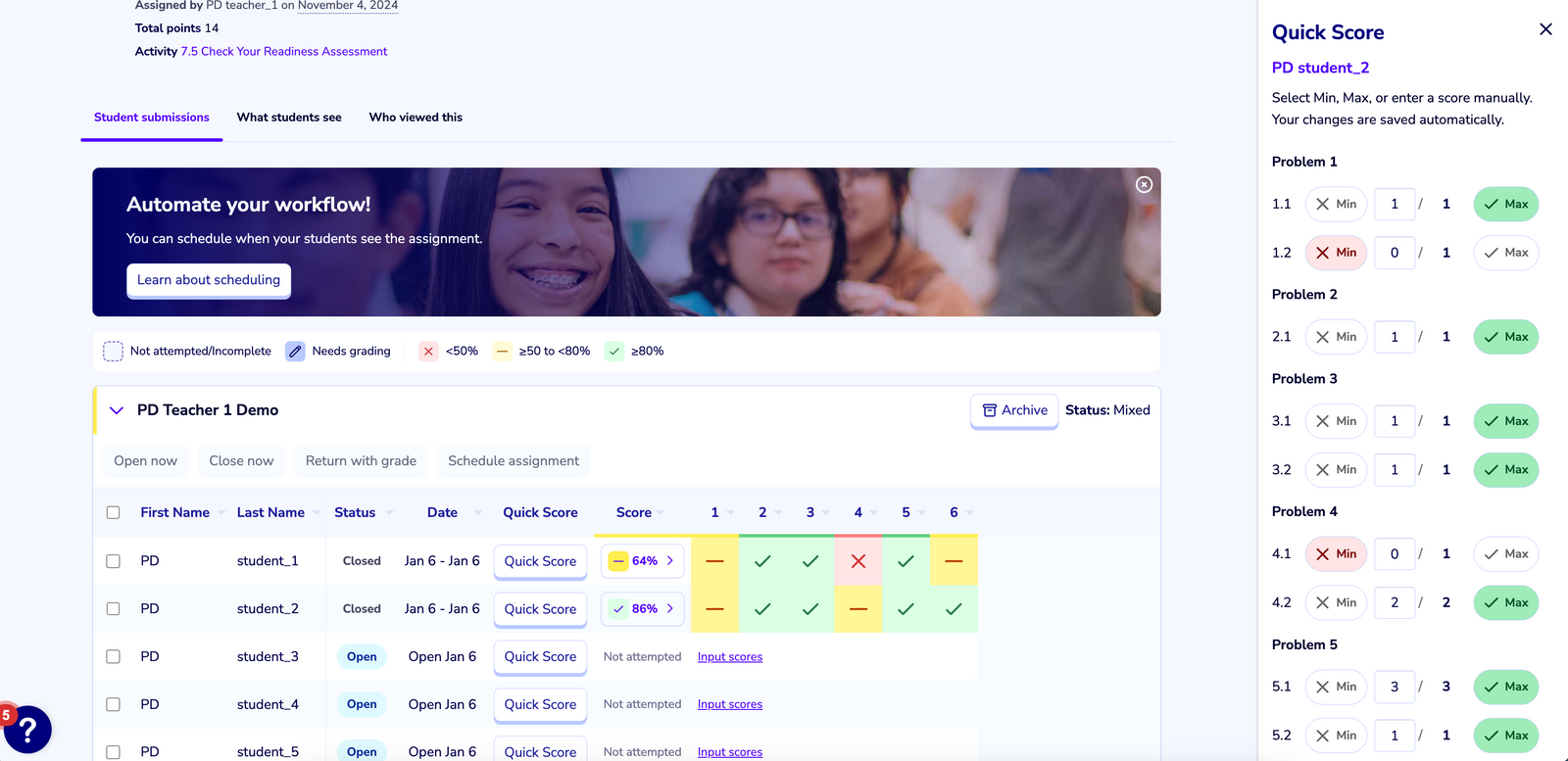This screenshot has height=761, width=1568.
Task: Tick the select-all students header checkbox
Action: tap(113, 512)
